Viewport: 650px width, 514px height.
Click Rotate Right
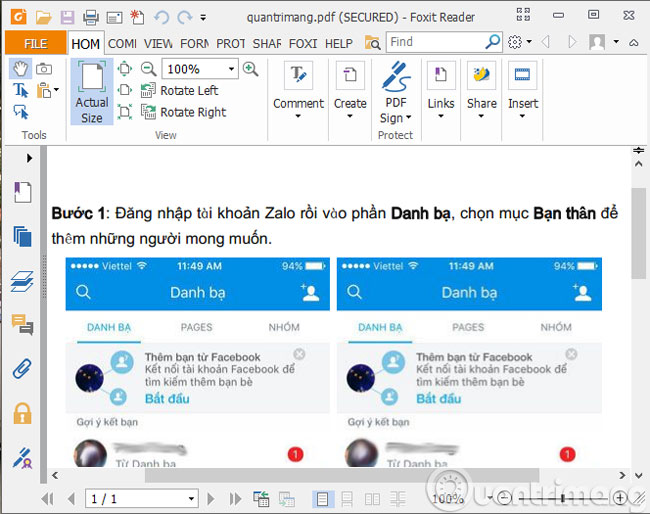point(183,112)
